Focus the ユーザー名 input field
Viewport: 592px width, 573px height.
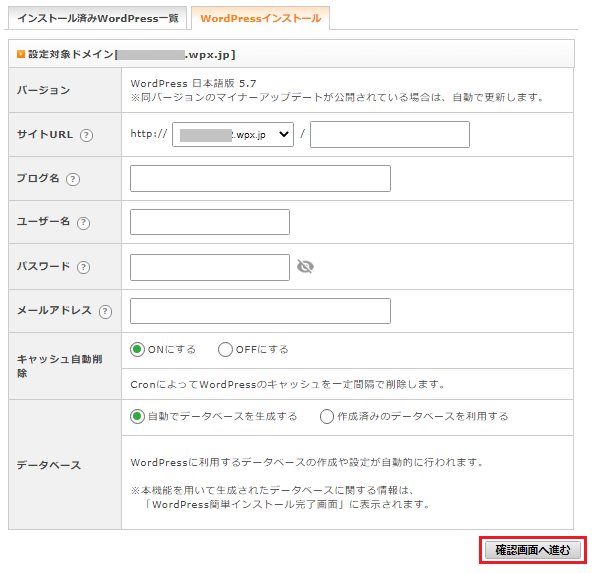click(210, 222)
